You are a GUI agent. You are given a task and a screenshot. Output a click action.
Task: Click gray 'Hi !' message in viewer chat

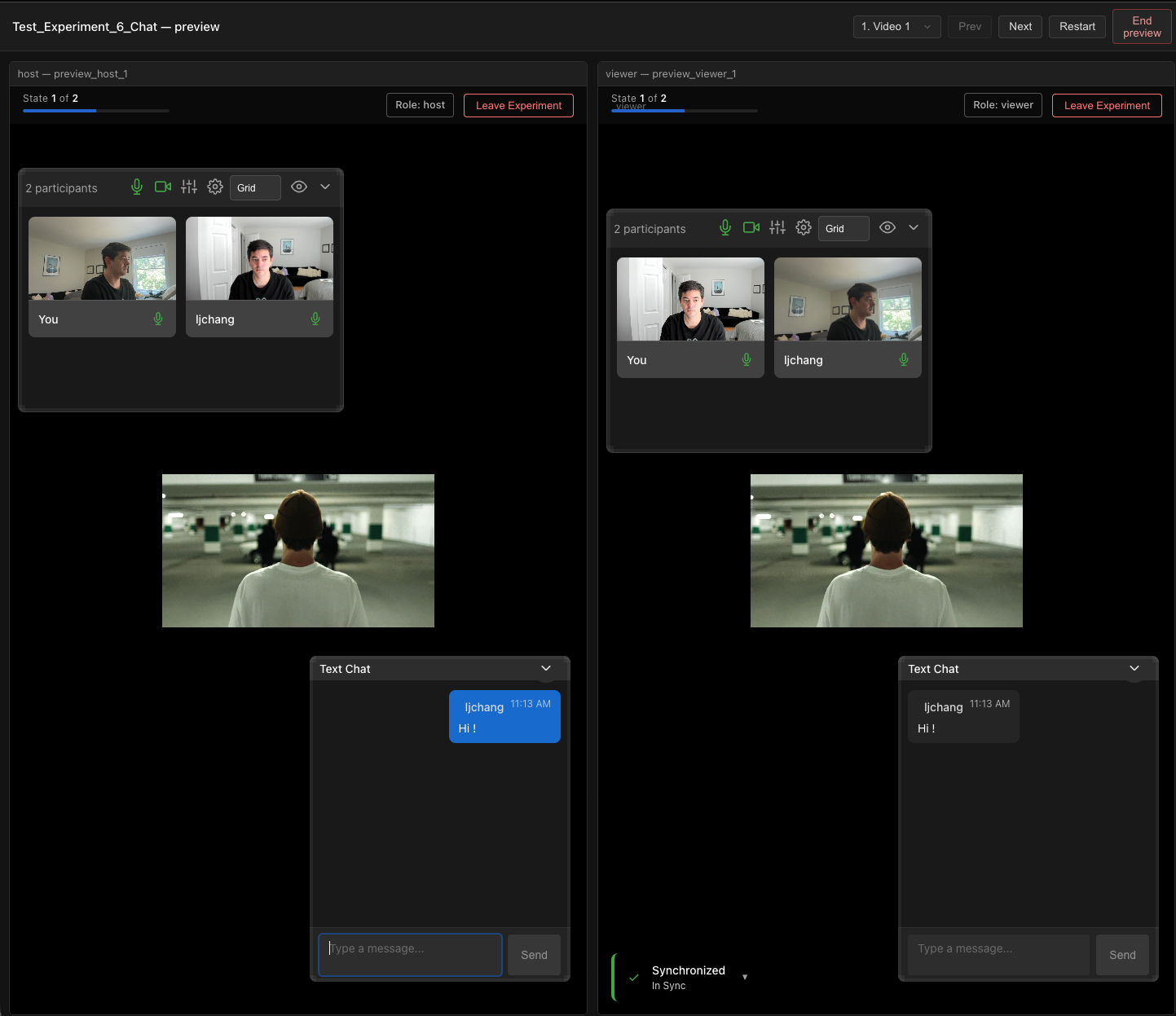point(963,717)
